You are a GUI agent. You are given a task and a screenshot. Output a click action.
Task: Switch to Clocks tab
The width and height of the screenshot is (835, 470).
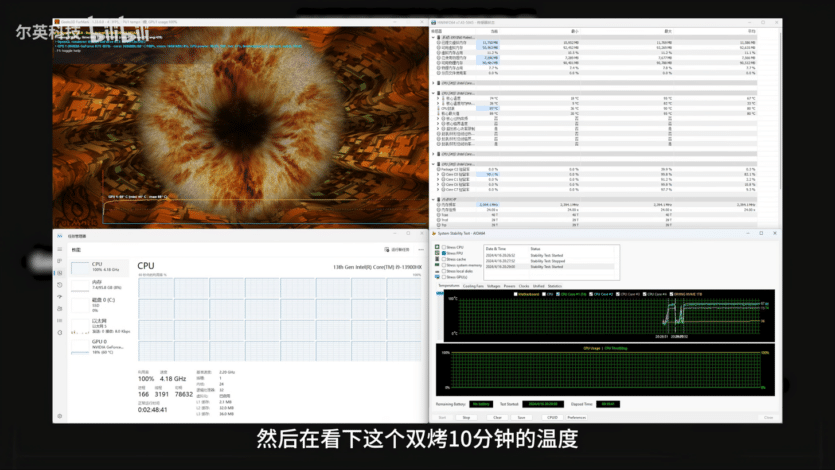(x=524, y=286)
